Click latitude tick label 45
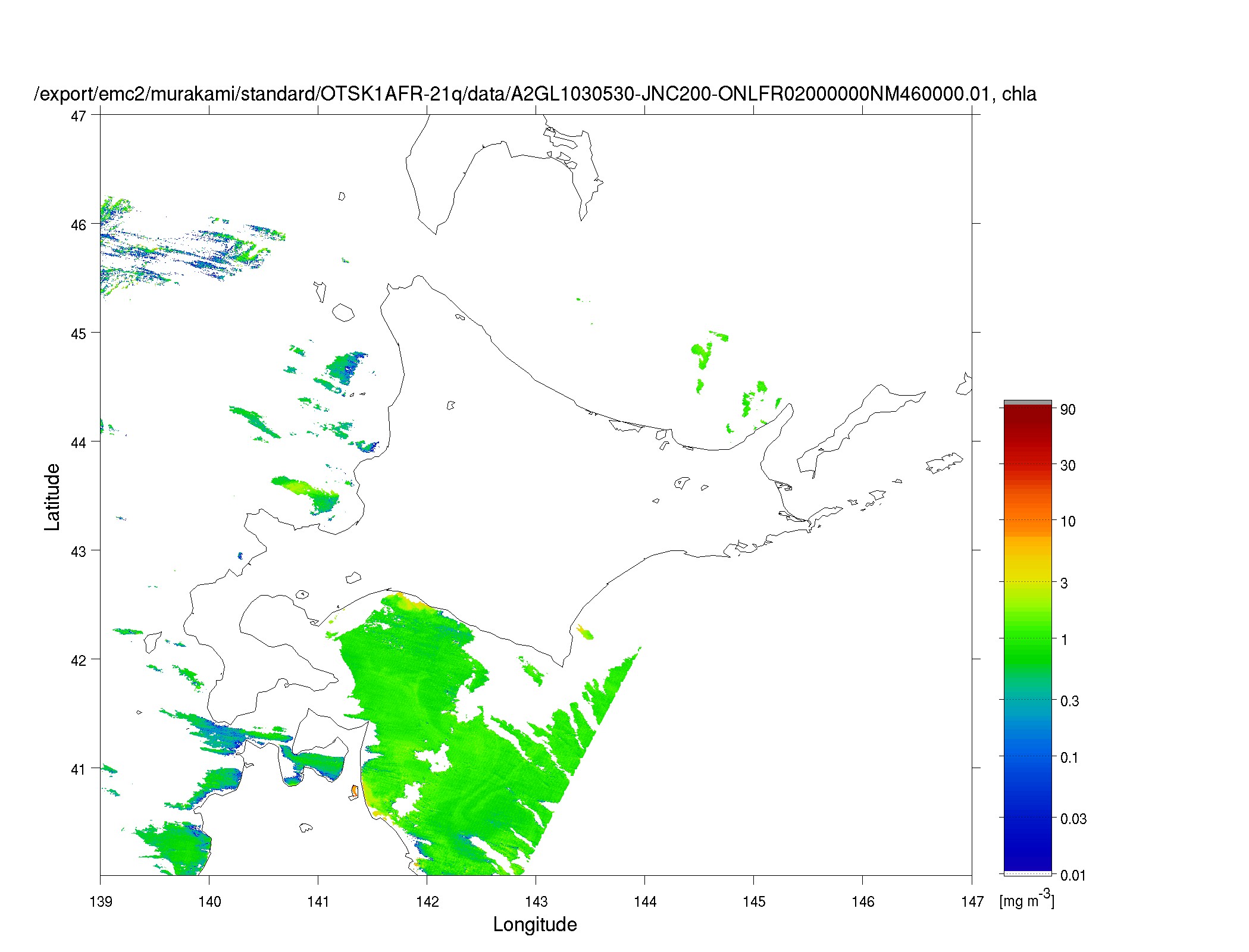1249x952 pixels. [x=78, y=334]
